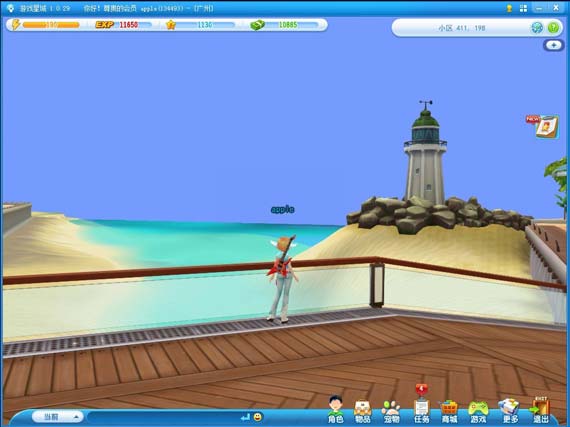This screenshot has height=427, width=570.
Task: Open the 宠物 pet paw icon
Action: [x=391, y=411]
